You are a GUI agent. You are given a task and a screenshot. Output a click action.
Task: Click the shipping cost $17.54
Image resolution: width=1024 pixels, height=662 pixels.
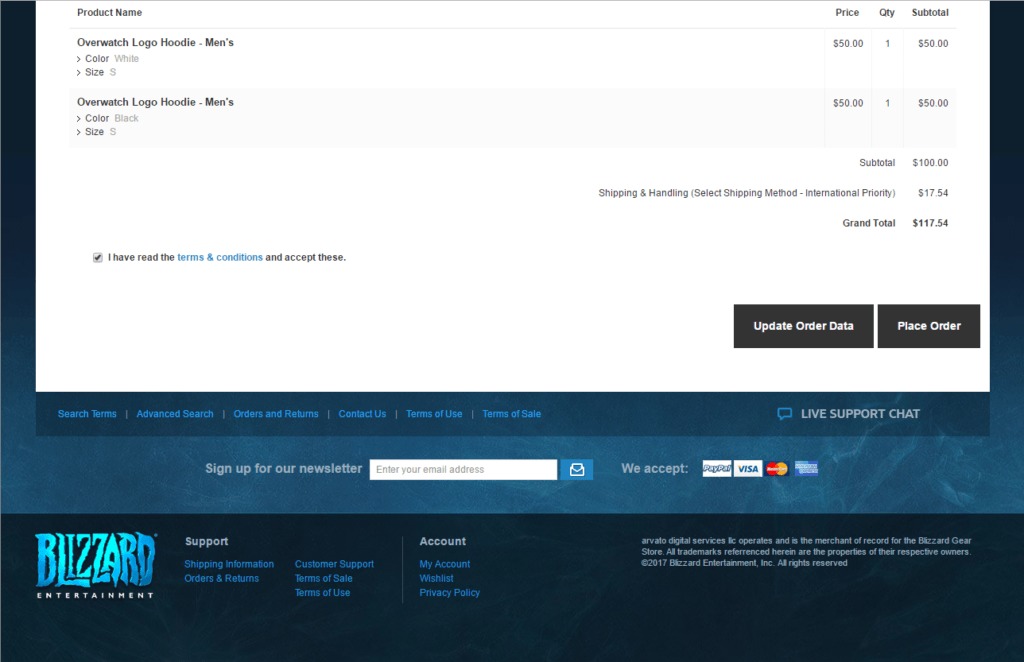(933, 193)
